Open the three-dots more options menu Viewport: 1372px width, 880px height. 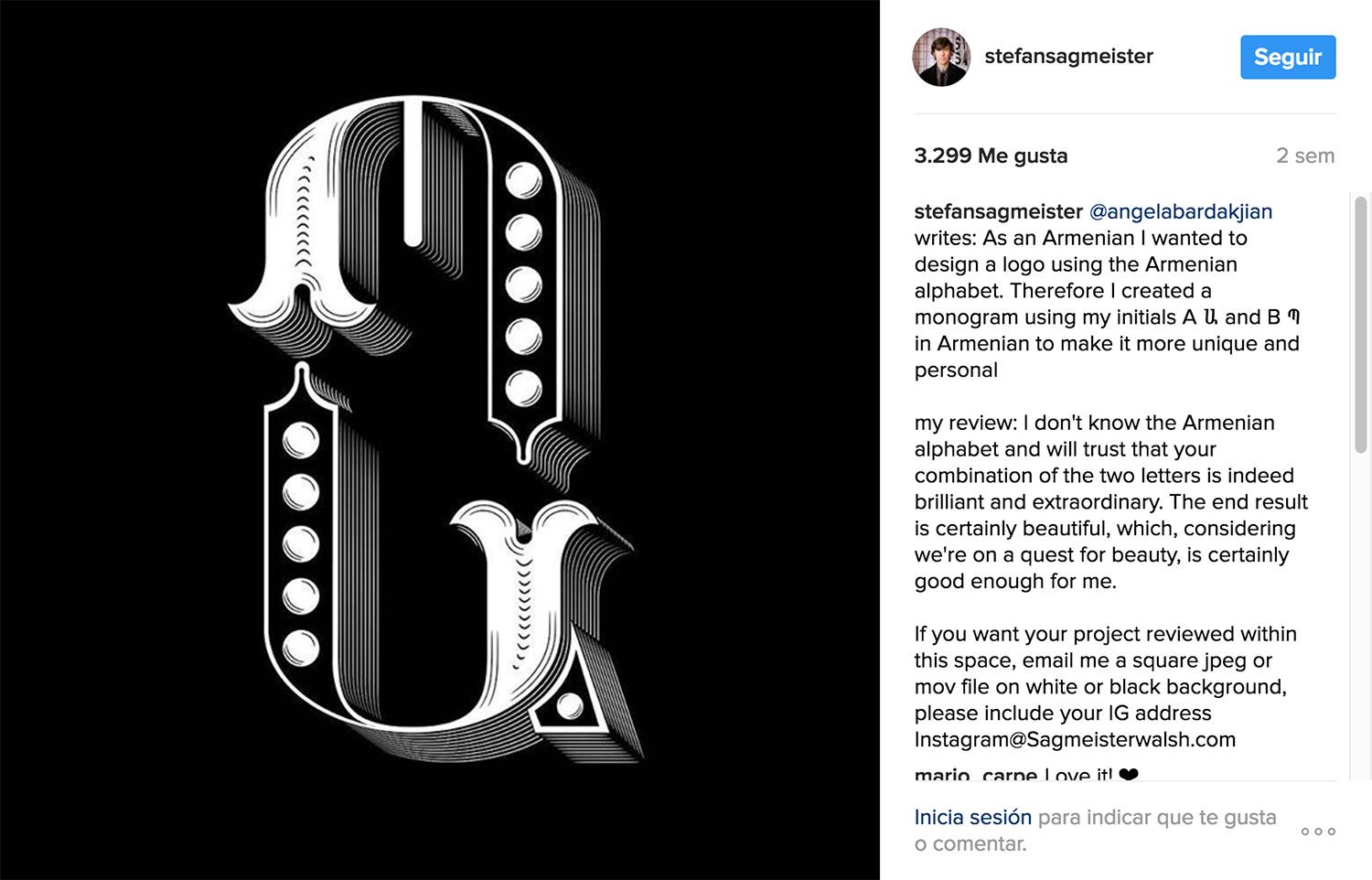click(1318, 832)
